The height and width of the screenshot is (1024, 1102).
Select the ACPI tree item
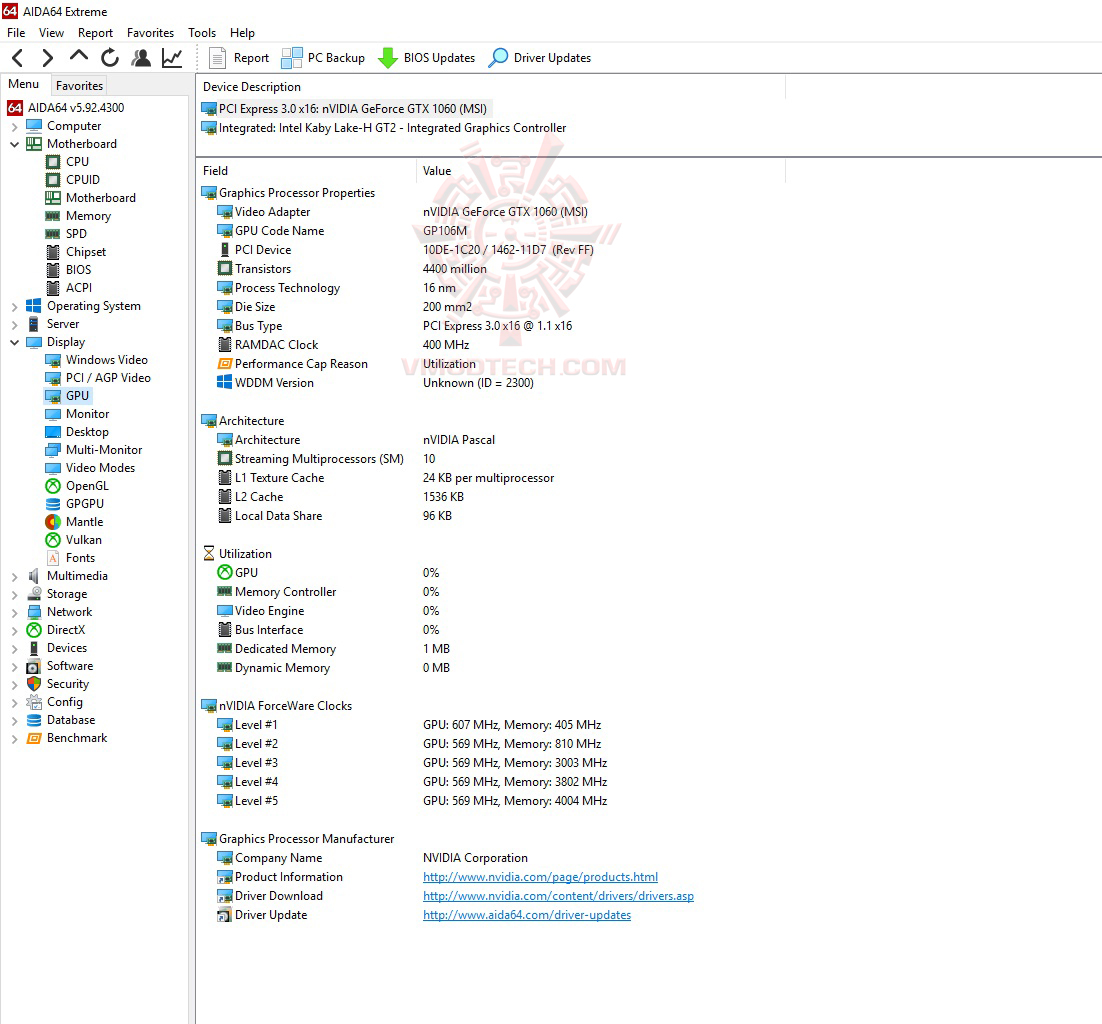coord(69,288)
